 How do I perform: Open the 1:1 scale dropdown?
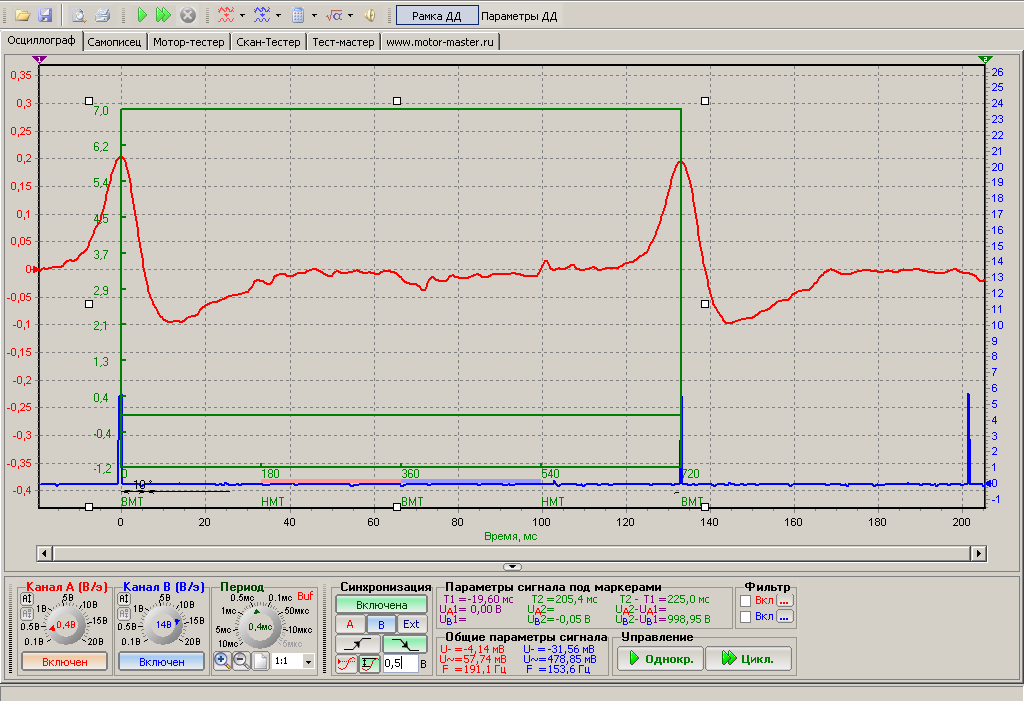[x=307, y=662]
